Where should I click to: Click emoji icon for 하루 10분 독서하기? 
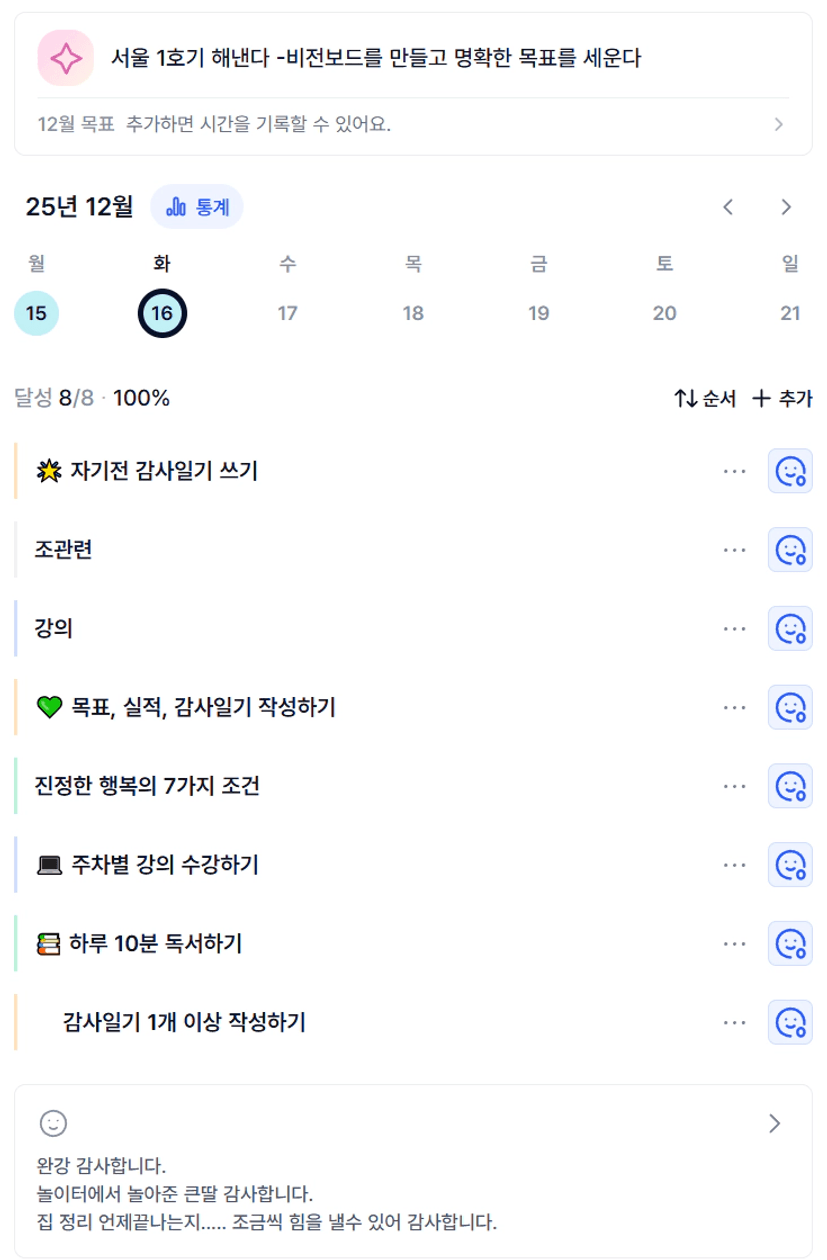[x=790, y=943]
